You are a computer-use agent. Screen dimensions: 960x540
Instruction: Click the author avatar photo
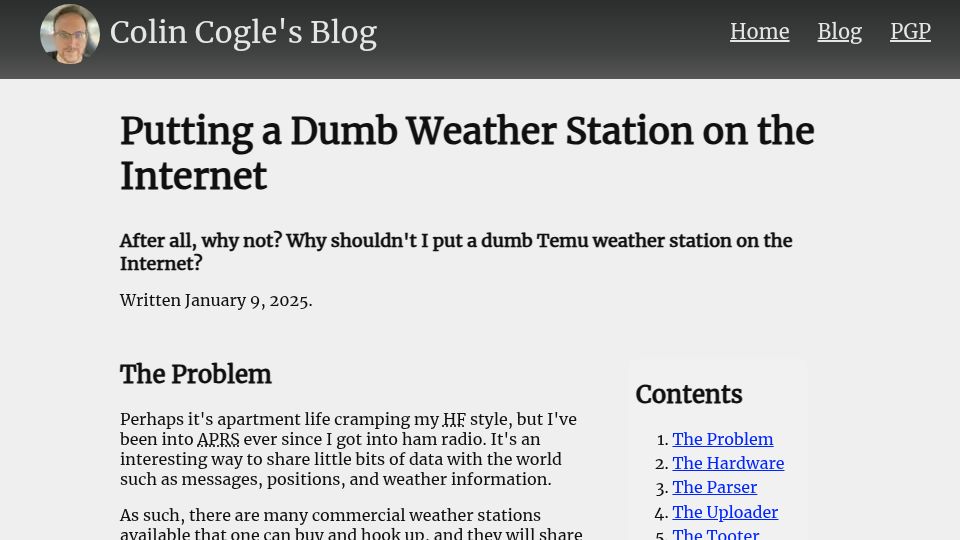pos(70,34)
